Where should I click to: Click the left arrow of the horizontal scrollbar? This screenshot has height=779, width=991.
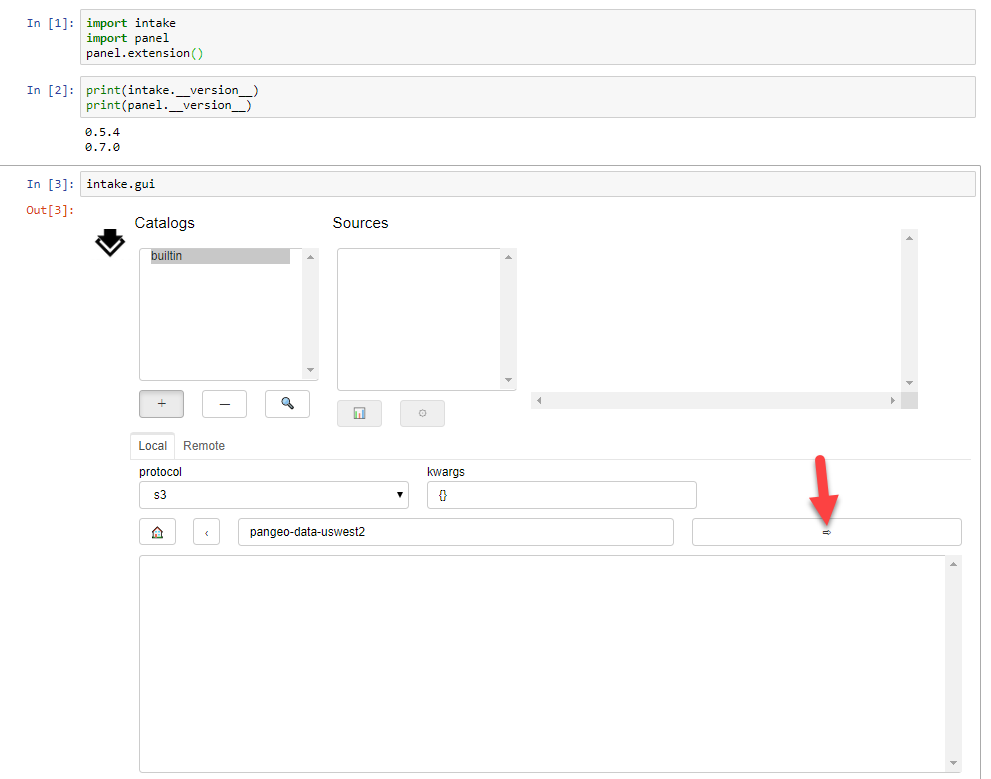coord(538,400)
